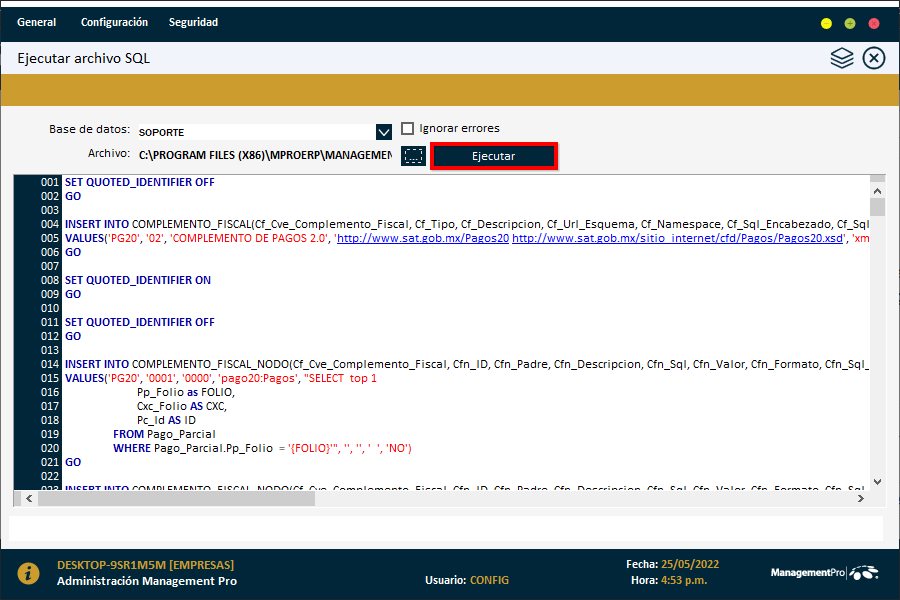The image size is (900, 600).
Task: Click the info icon in status bar
Action: click(30, 572)
